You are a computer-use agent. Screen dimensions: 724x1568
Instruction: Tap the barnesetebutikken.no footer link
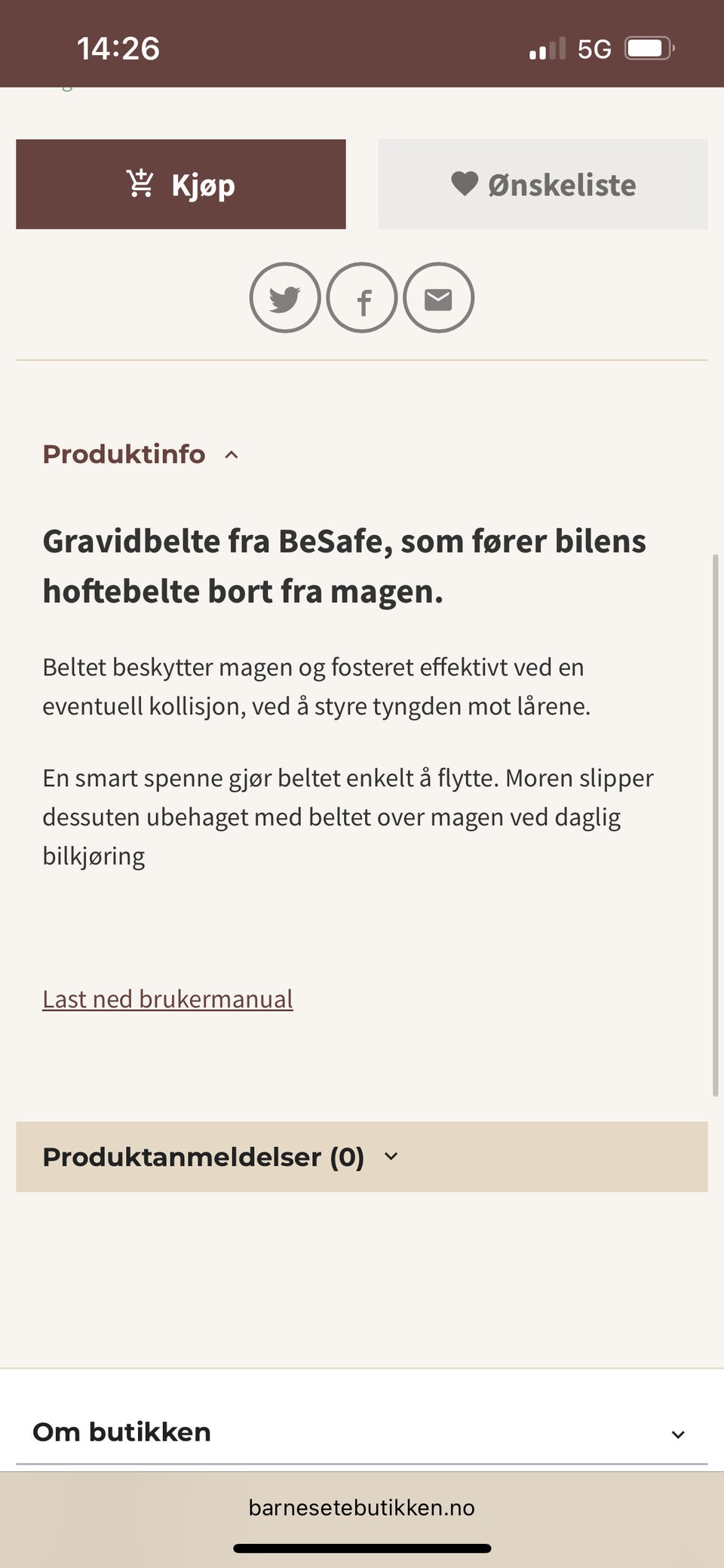pos(362,1508)
